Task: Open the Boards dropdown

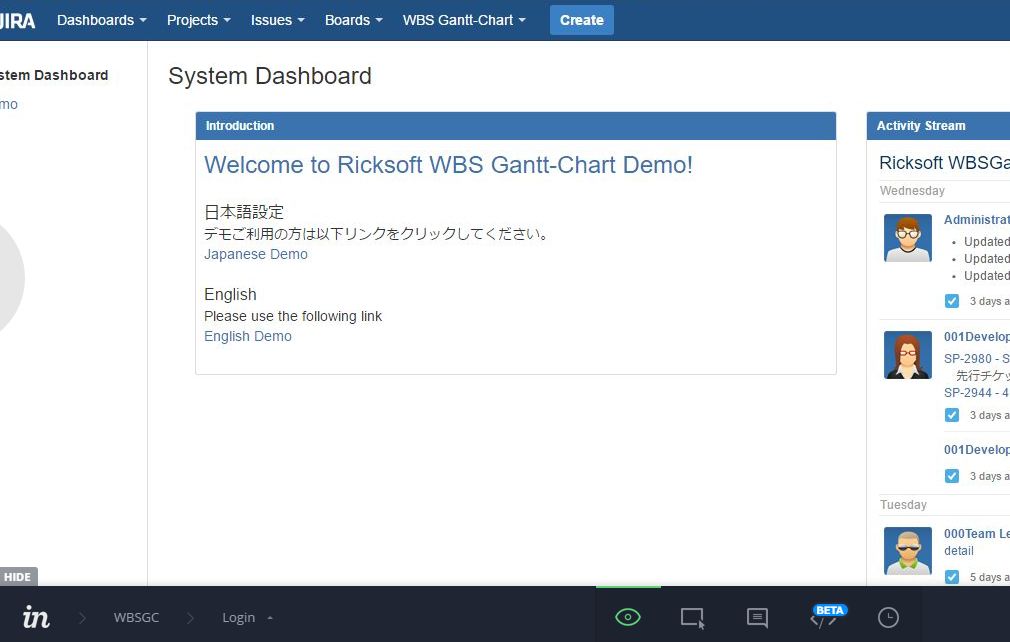Action: point(354,20)
